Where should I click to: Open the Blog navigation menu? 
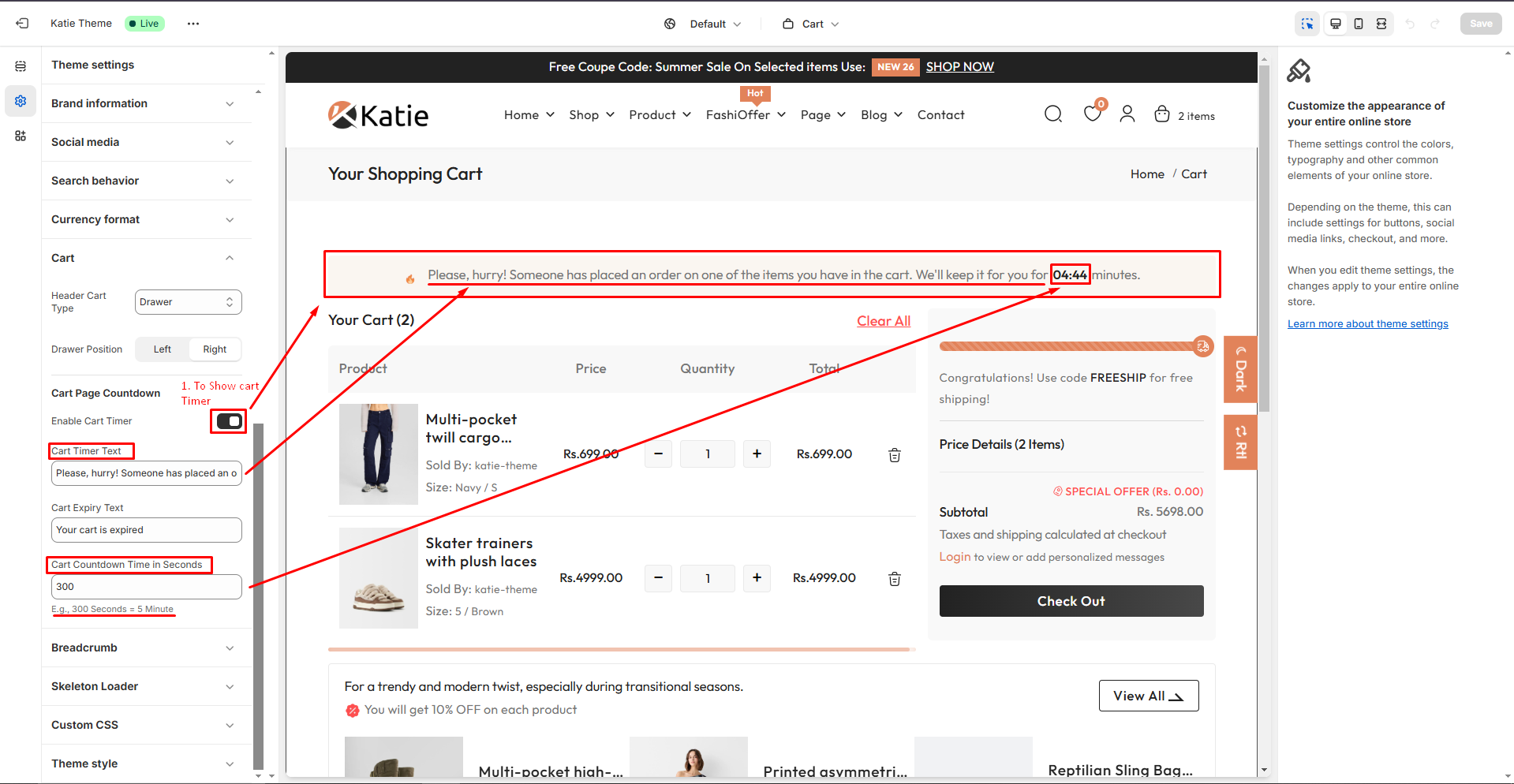point(880,115)
